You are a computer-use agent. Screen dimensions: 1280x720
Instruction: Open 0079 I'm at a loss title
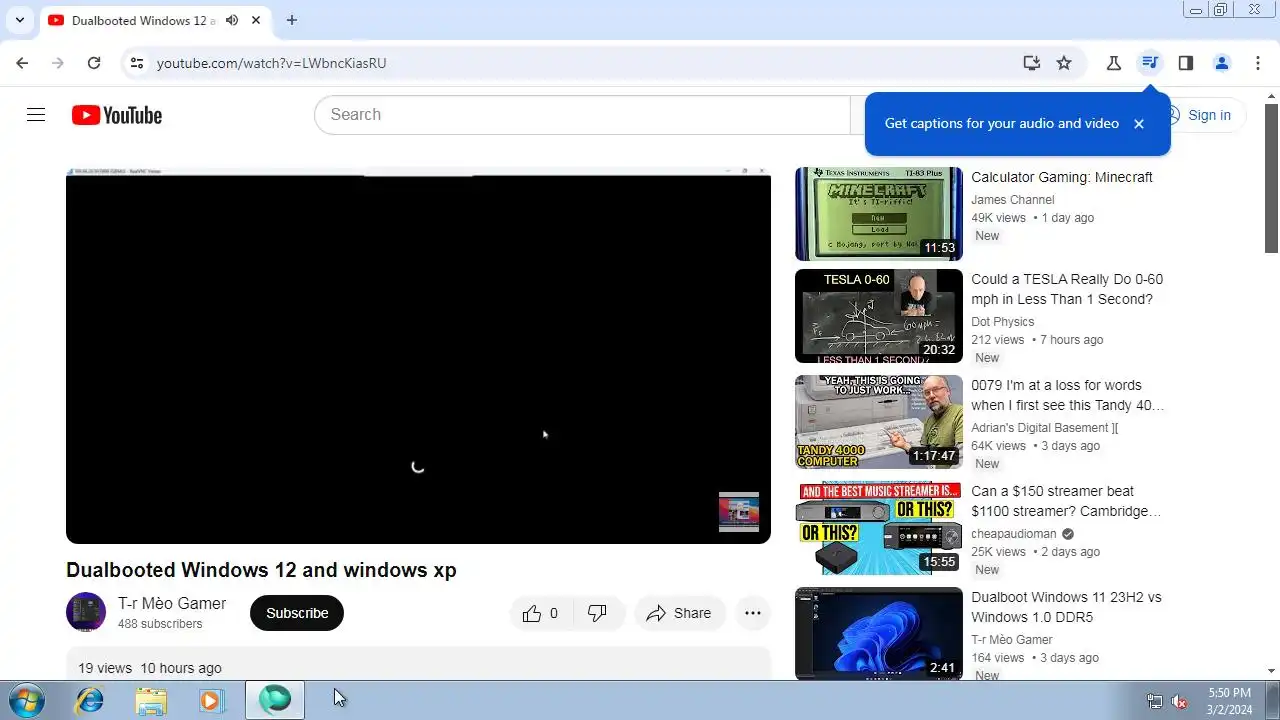click(1068, 395)
